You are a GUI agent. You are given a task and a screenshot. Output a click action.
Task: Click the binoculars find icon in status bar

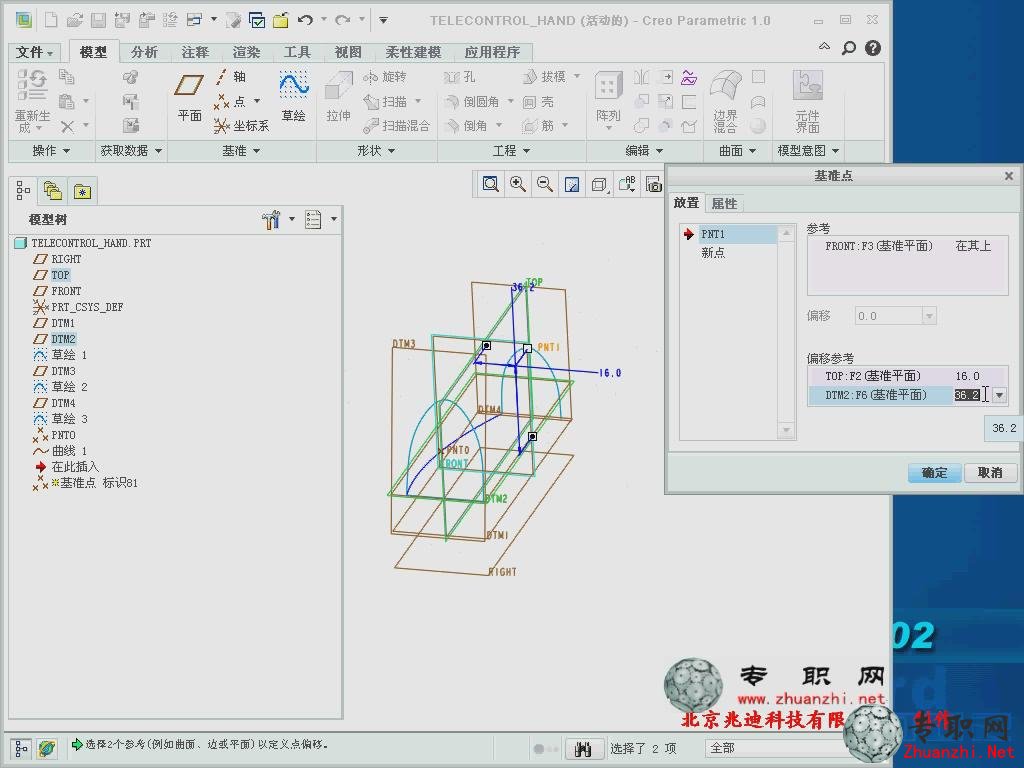pos(583,748)
